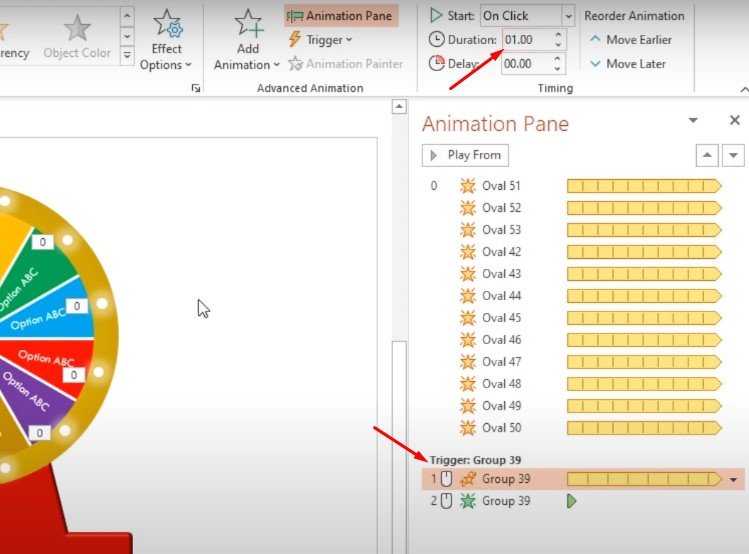This screenshot has width=749, height=554.
Task: Click the Delay input field
Action: pos(526,64)
